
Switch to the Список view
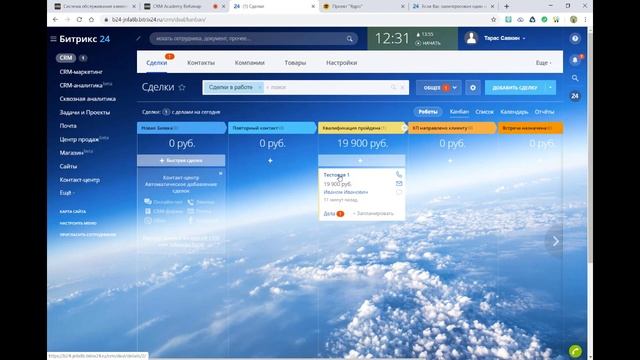click(x=484, y=112)
